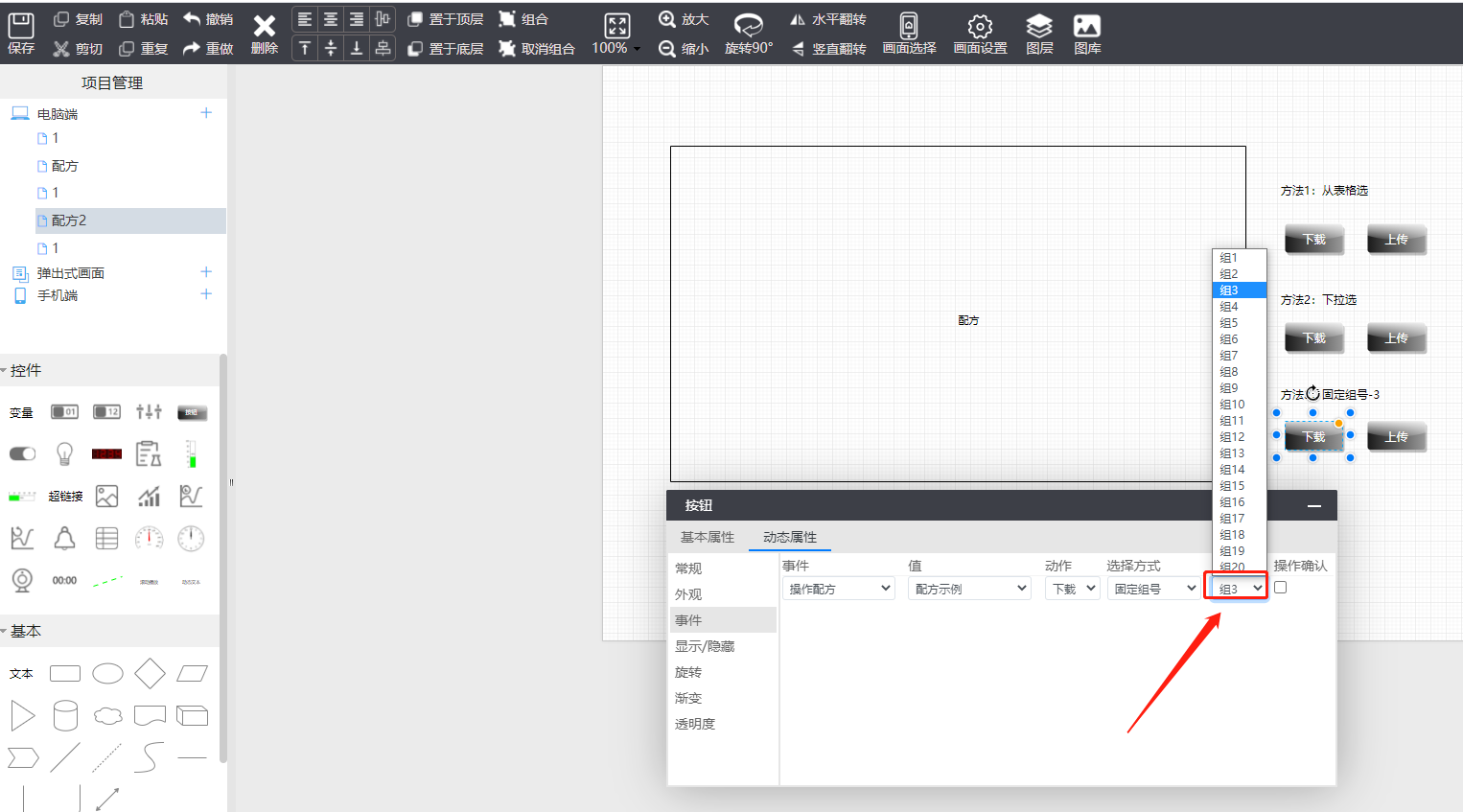The image size is (1463, 812).
Task: Open 画面设置 gear settings
Action: (980, 33)
